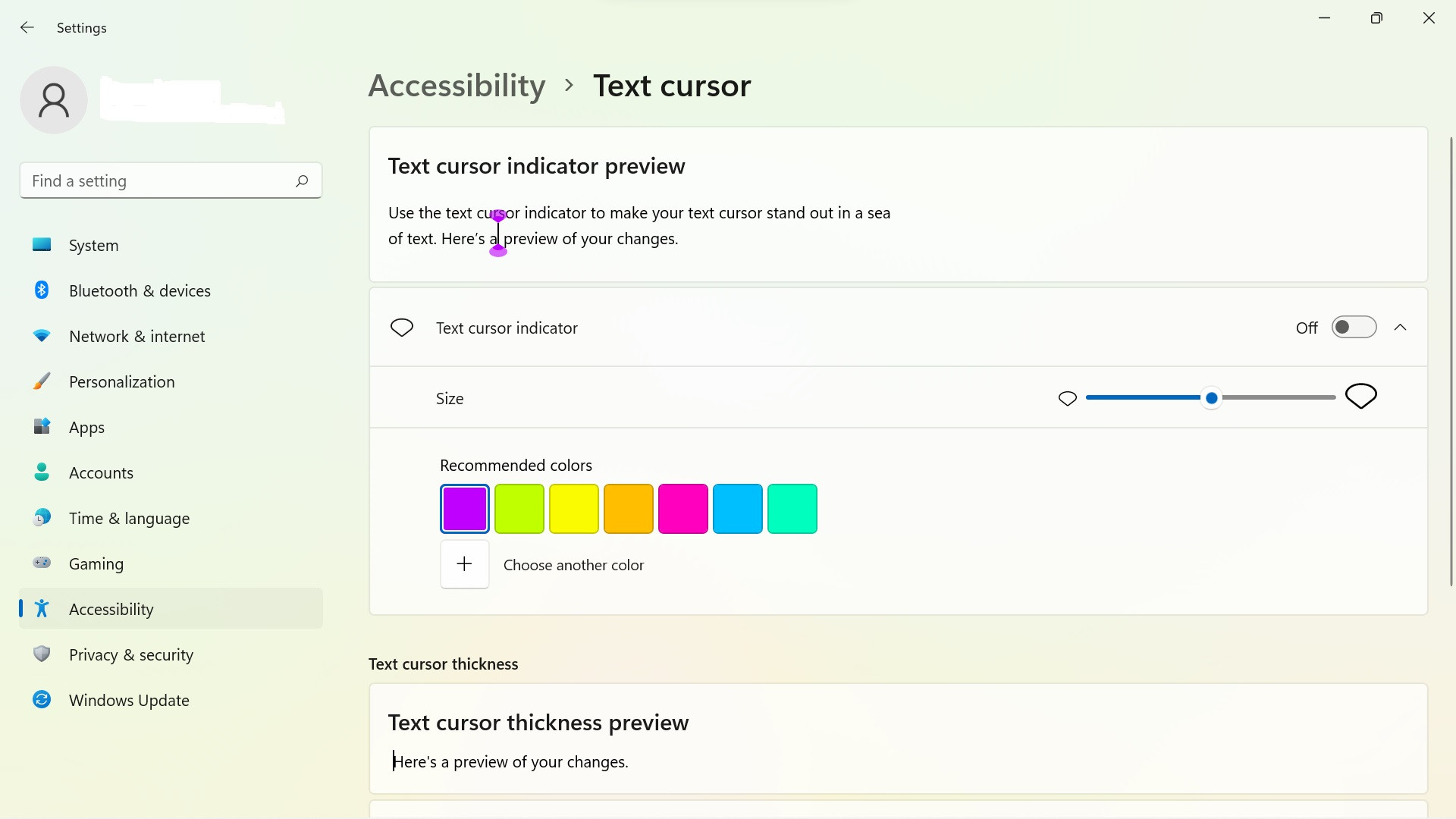The width and height of the screenshot is (1456, 819).
Task: Click the Time & language globe icon
Action: tap(42, 518)
